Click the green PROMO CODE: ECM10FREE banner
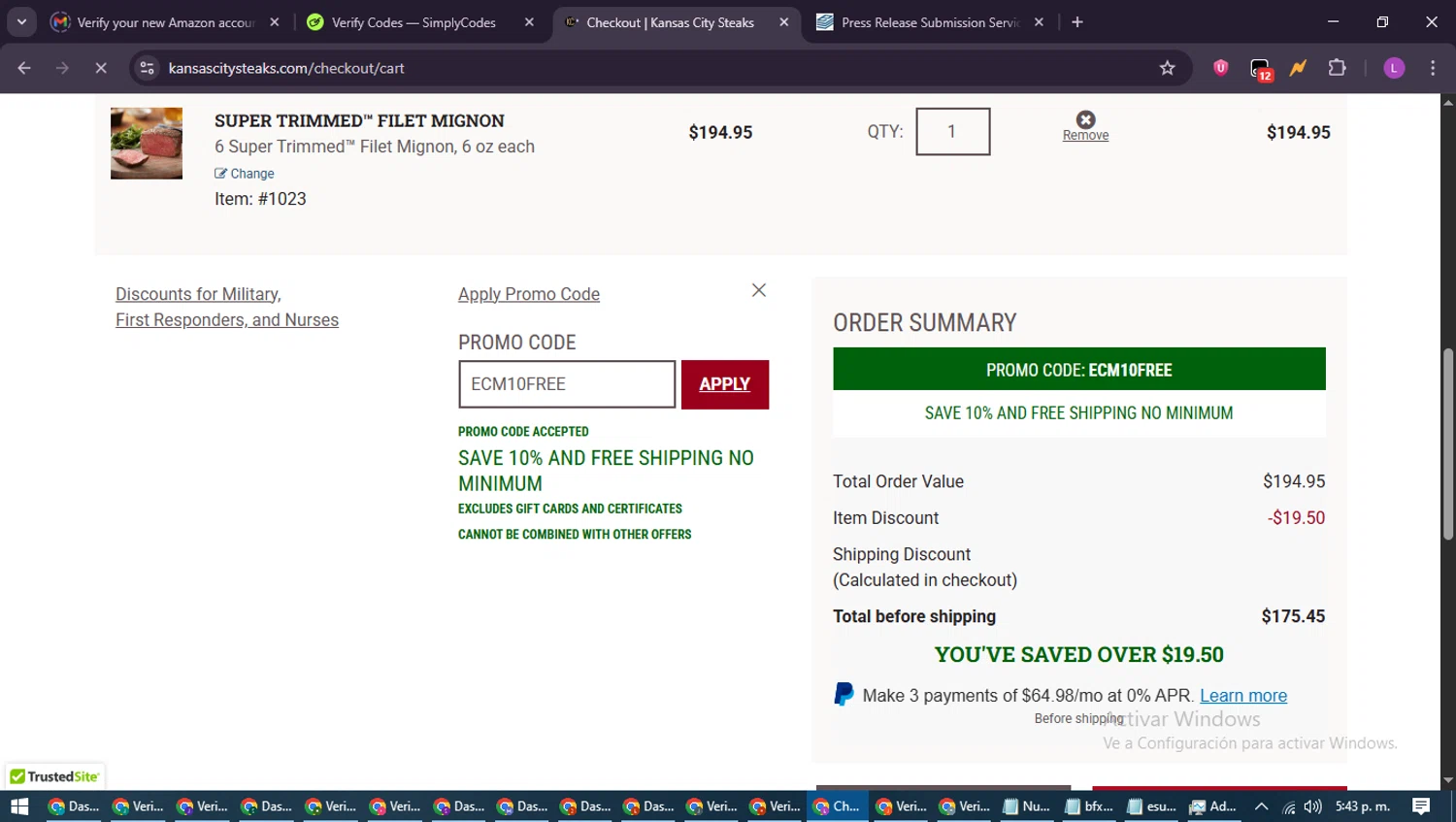 (x=1079, y=370)
